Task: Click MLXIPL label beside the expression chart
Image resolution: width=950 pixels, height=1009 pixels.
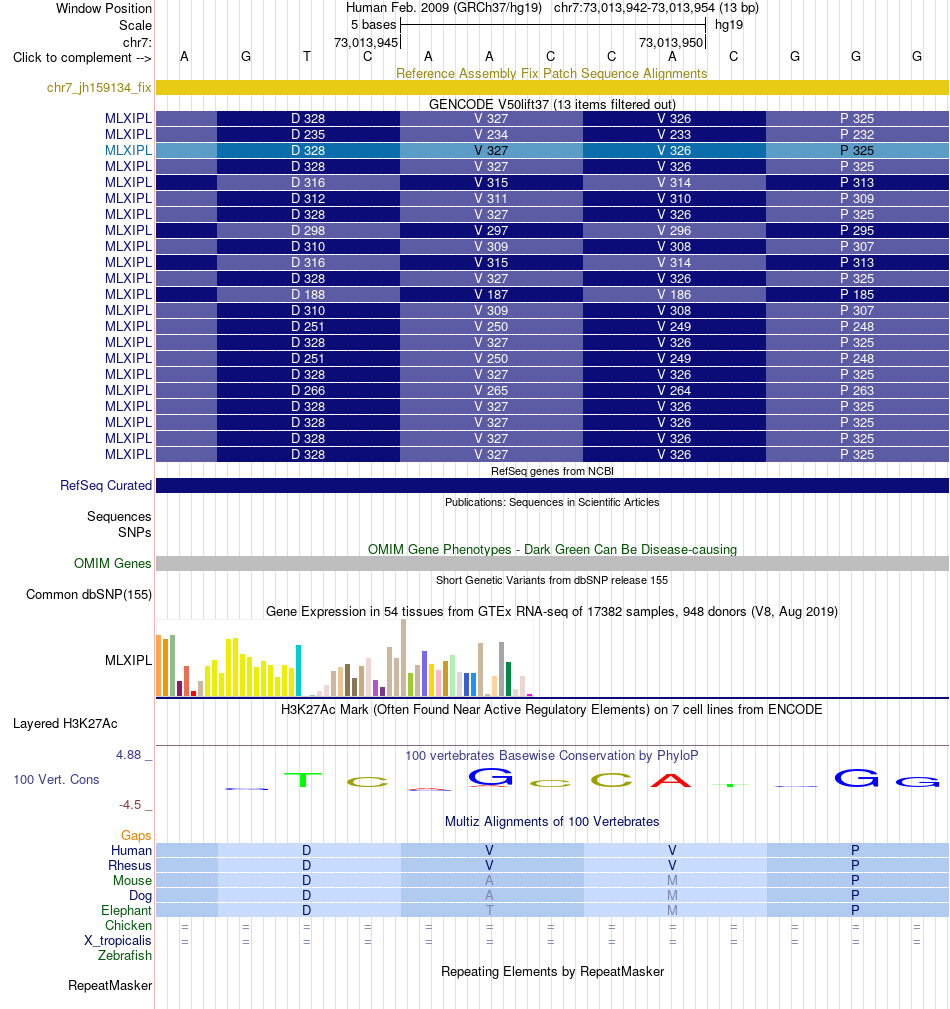Action: point(128,660)
